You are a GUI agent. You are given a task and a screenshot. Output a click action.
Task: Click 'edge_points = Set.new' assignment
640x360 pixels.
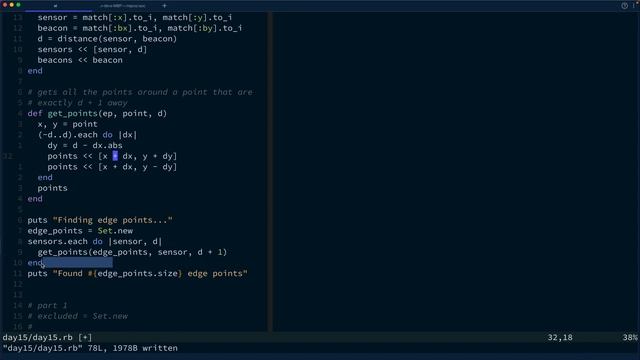[x=80, y=231]
